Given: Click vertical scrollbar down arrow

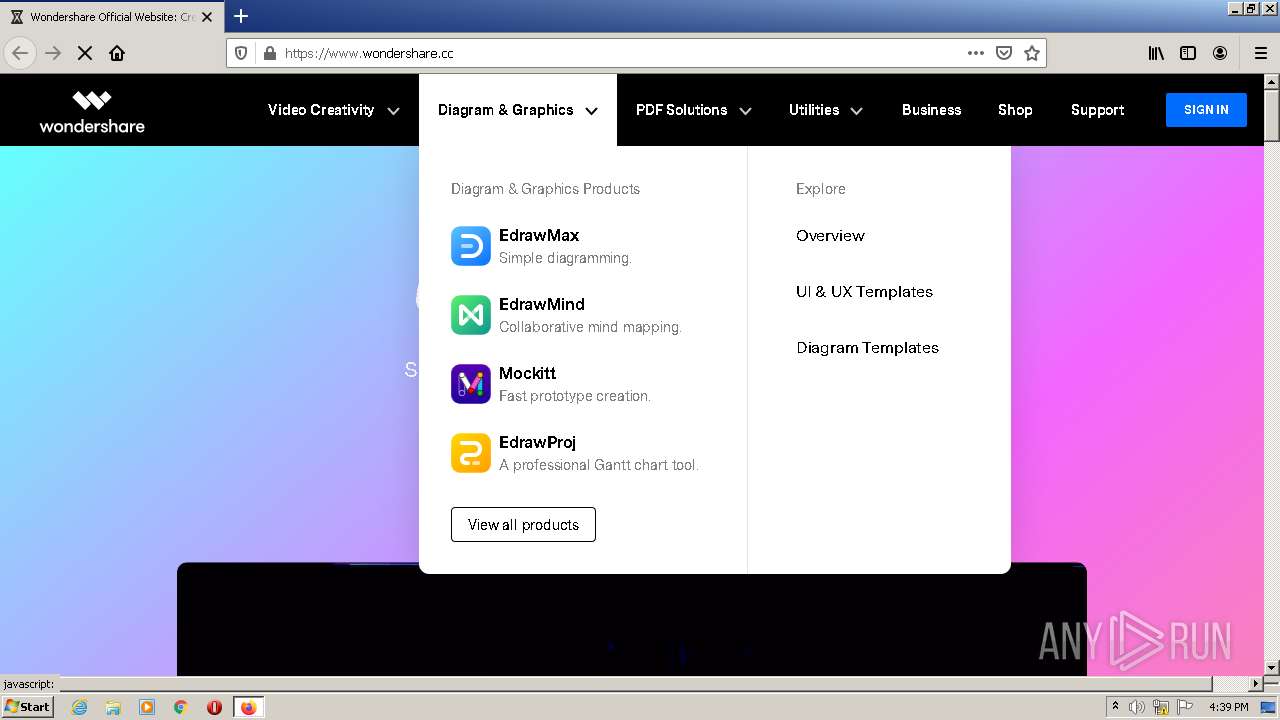Looking at the screenshot, I should click(1272, 667).
